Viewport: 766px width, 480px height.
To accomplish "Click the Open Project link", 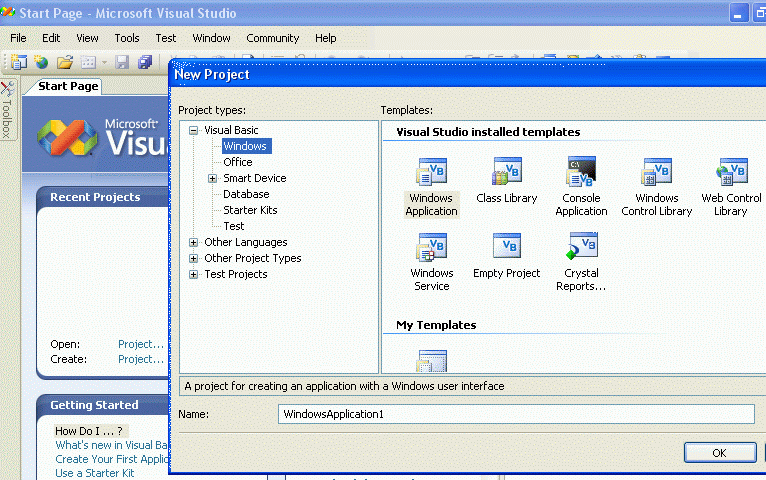I will click(141, 344).
